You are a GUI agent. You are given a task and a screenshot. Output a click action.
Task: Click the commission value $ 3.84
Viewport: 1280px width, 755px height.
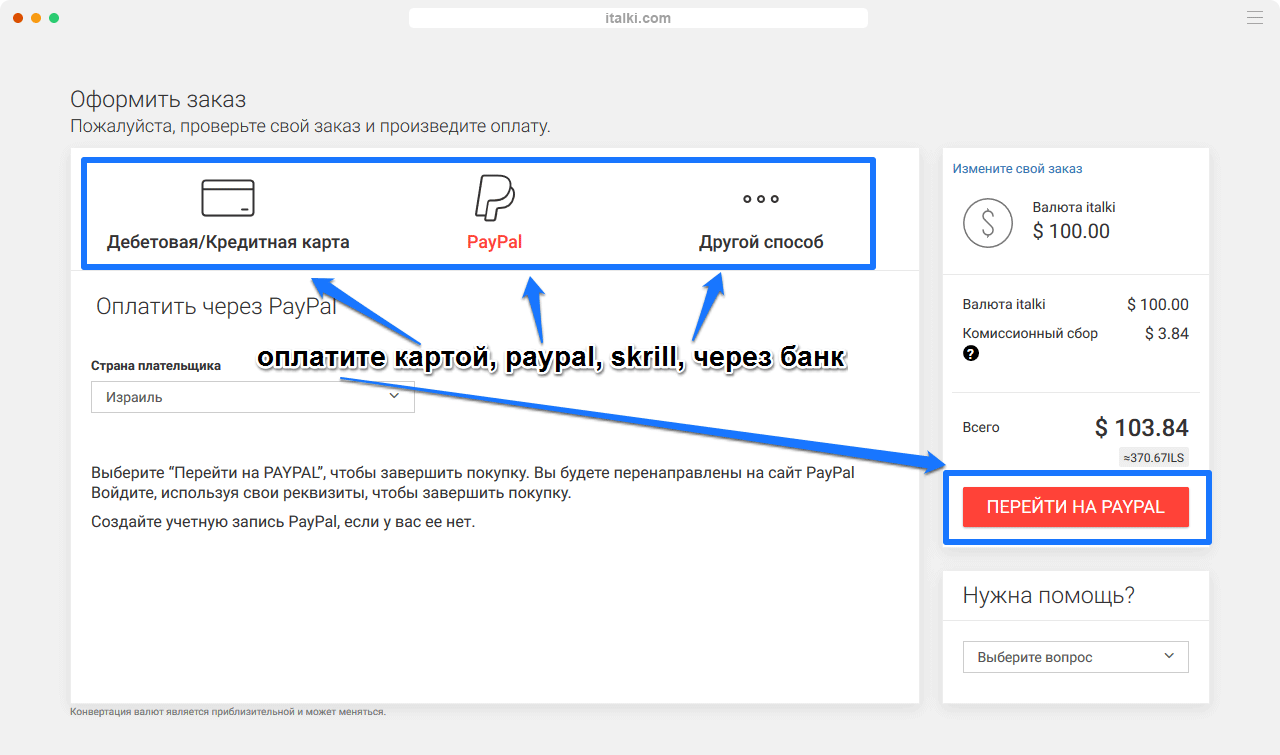[1167, 334]
